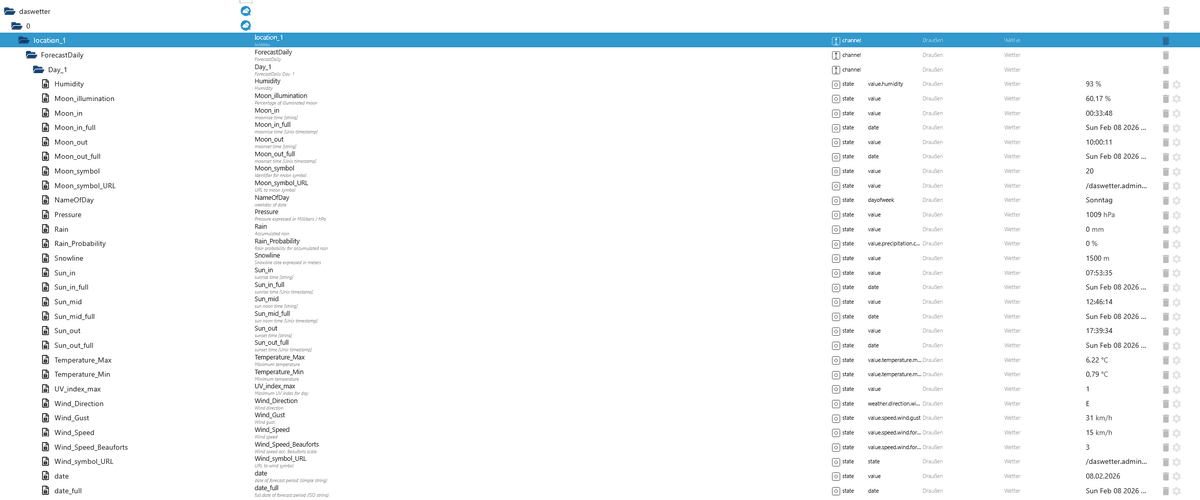Select the Moon_symbol_URL tree entry
The height and width of the screenshot is (500, 1200).
85,186
